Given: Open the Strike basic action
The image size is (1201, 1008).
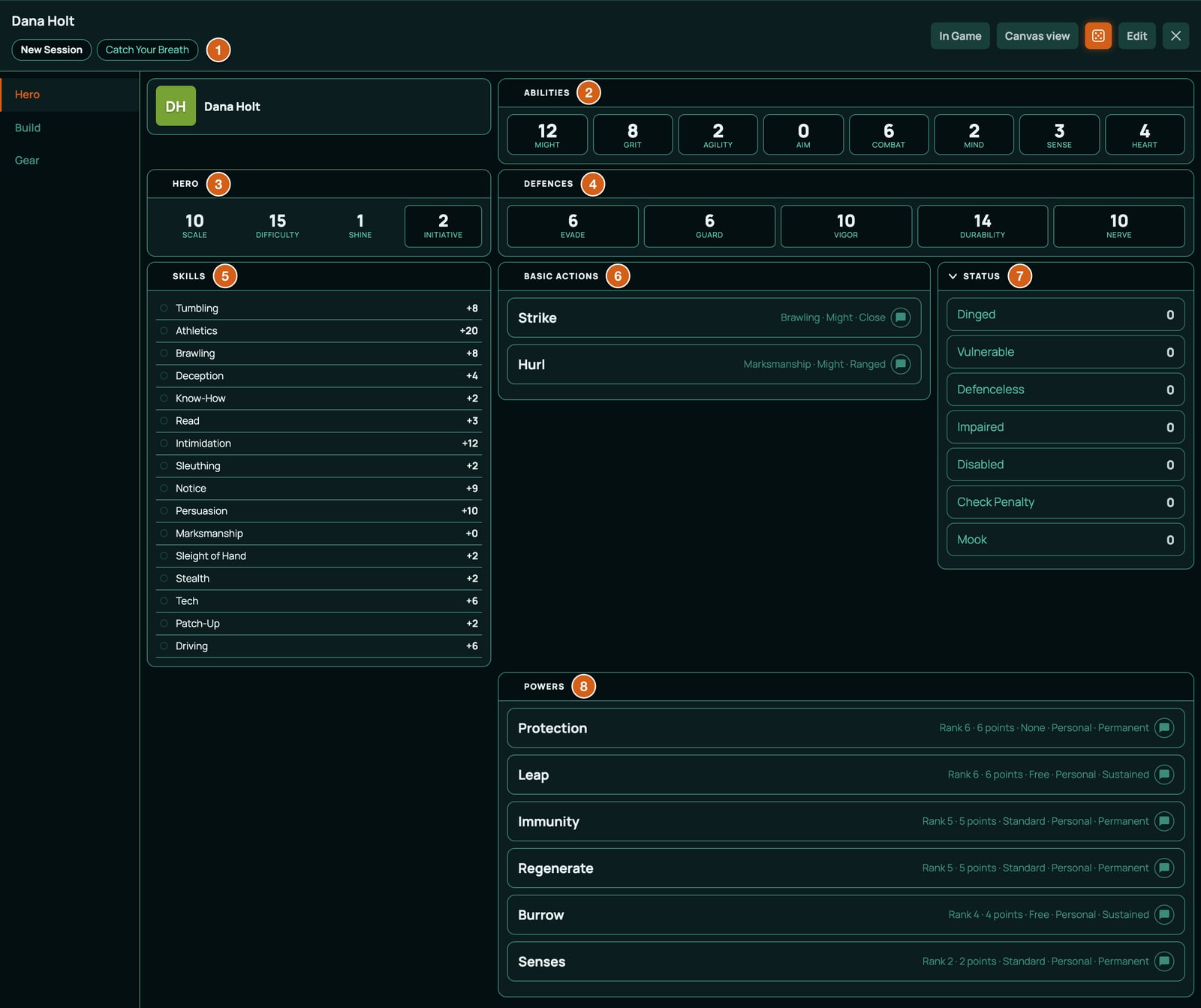Looking at the screenshot, I should coord(714,317).
